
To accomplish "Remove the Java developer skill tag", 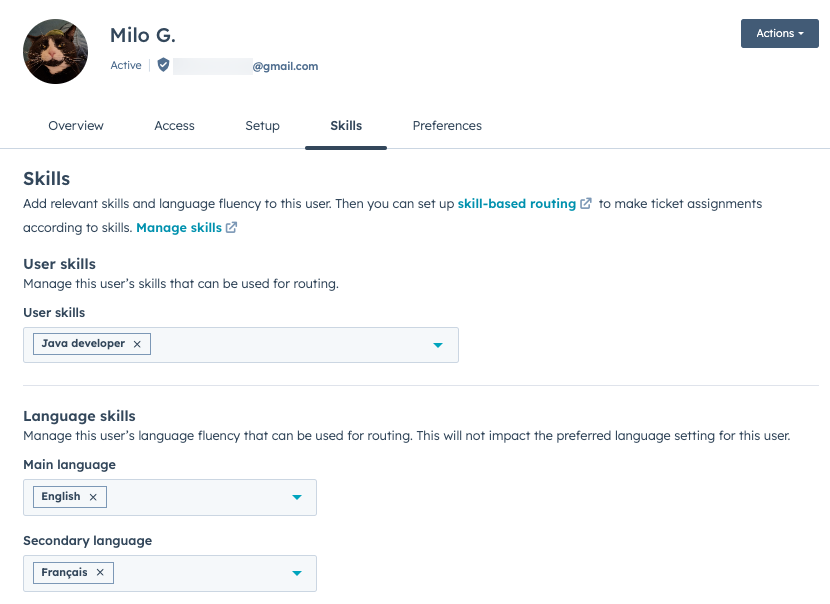I will click(x=137, y=344).
